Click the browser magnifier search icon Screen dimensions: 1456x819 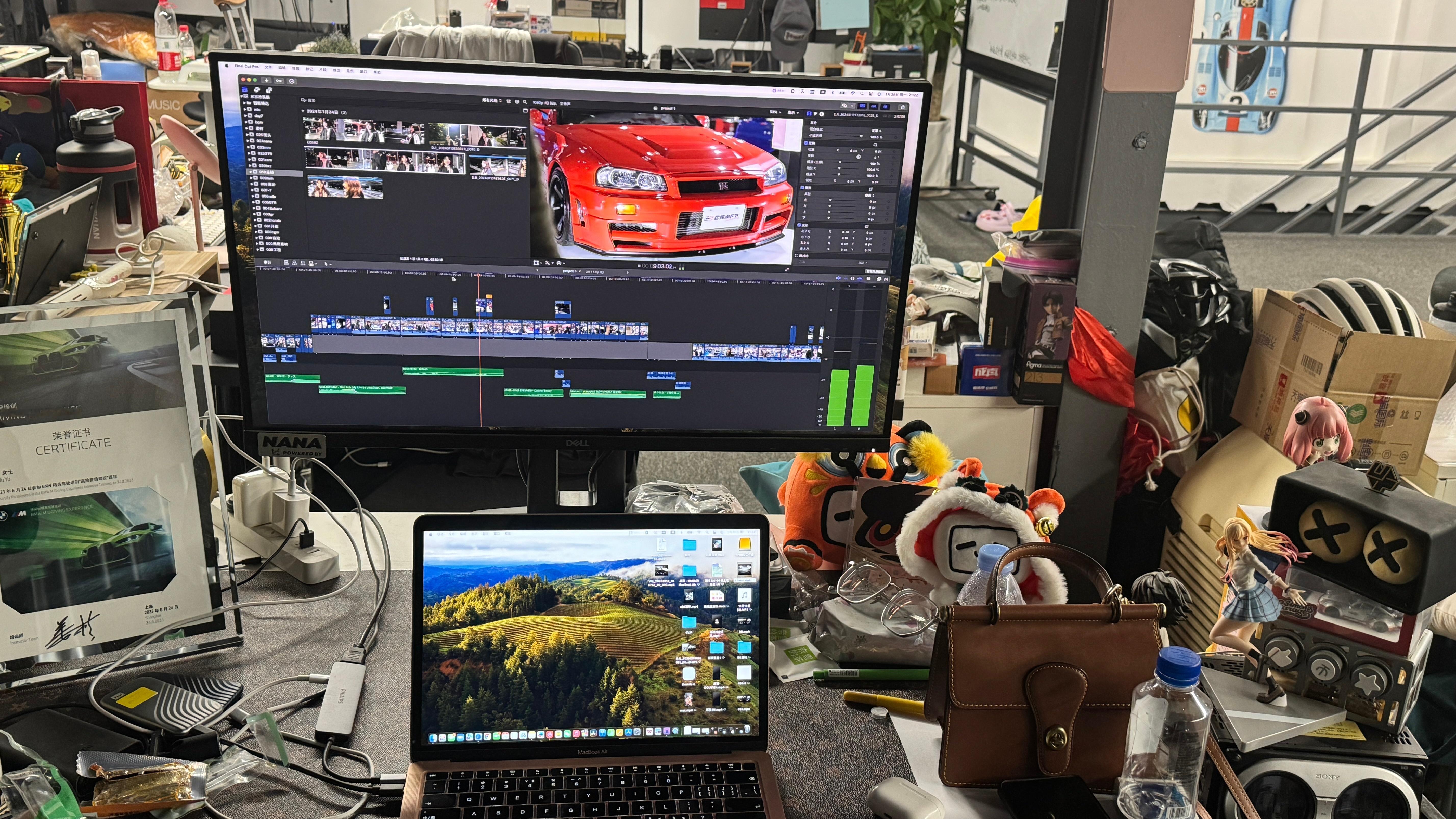(525, 102)
